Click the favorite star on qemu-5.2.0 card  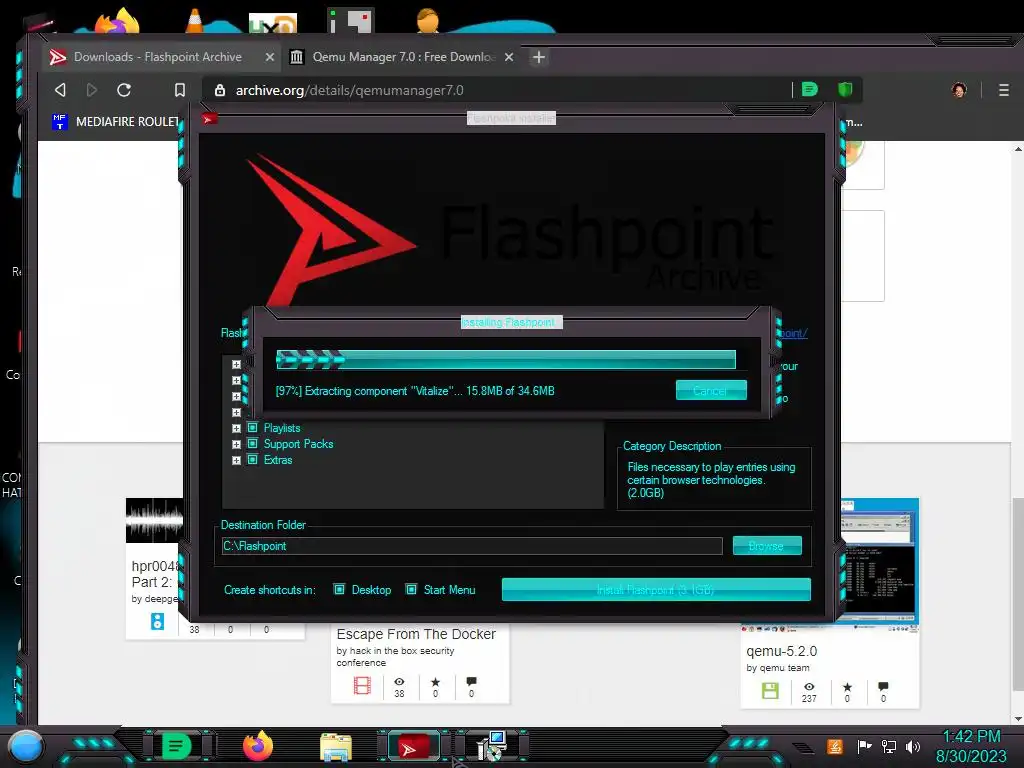(x=847, y=687)
